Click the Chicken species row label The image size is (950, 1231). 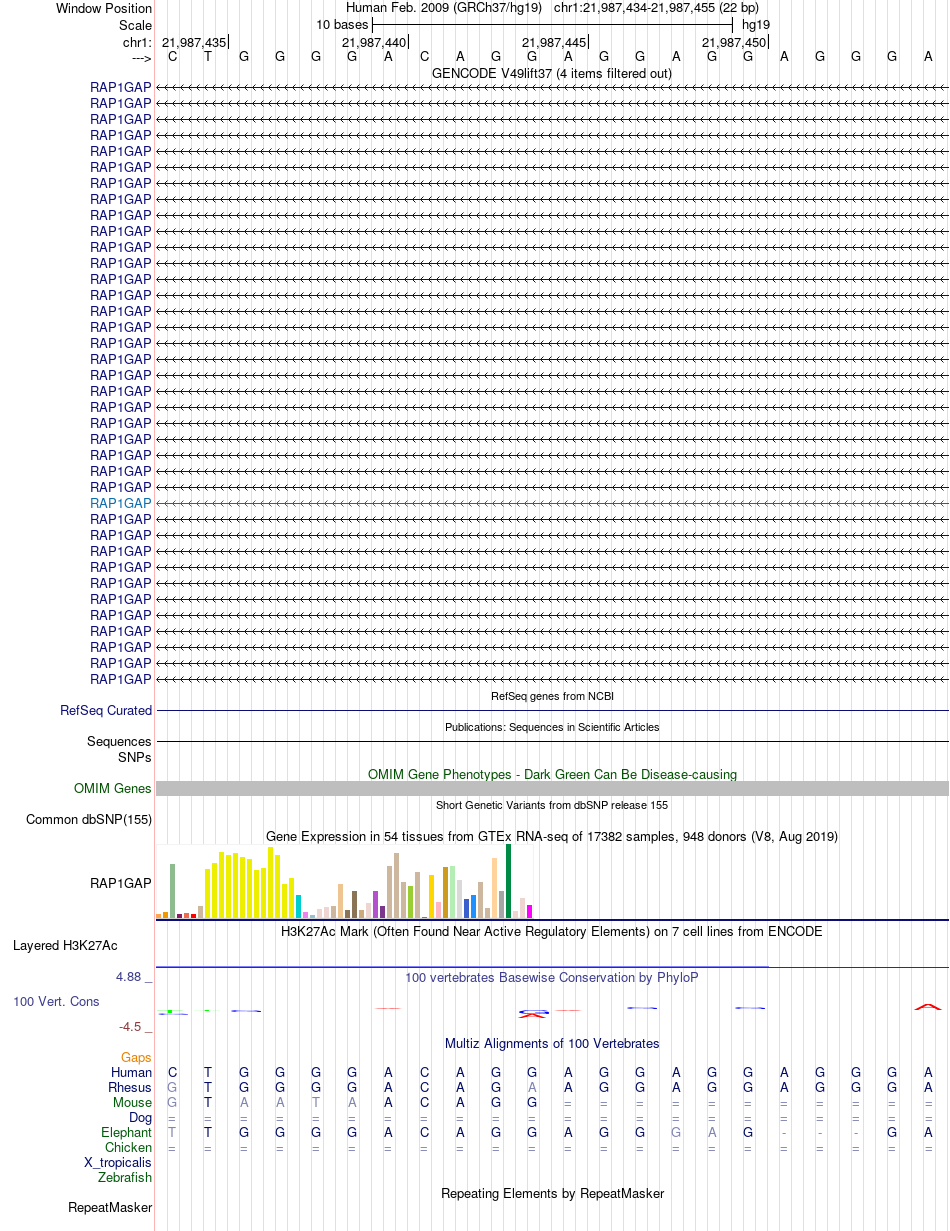[x=128, y=1147]
